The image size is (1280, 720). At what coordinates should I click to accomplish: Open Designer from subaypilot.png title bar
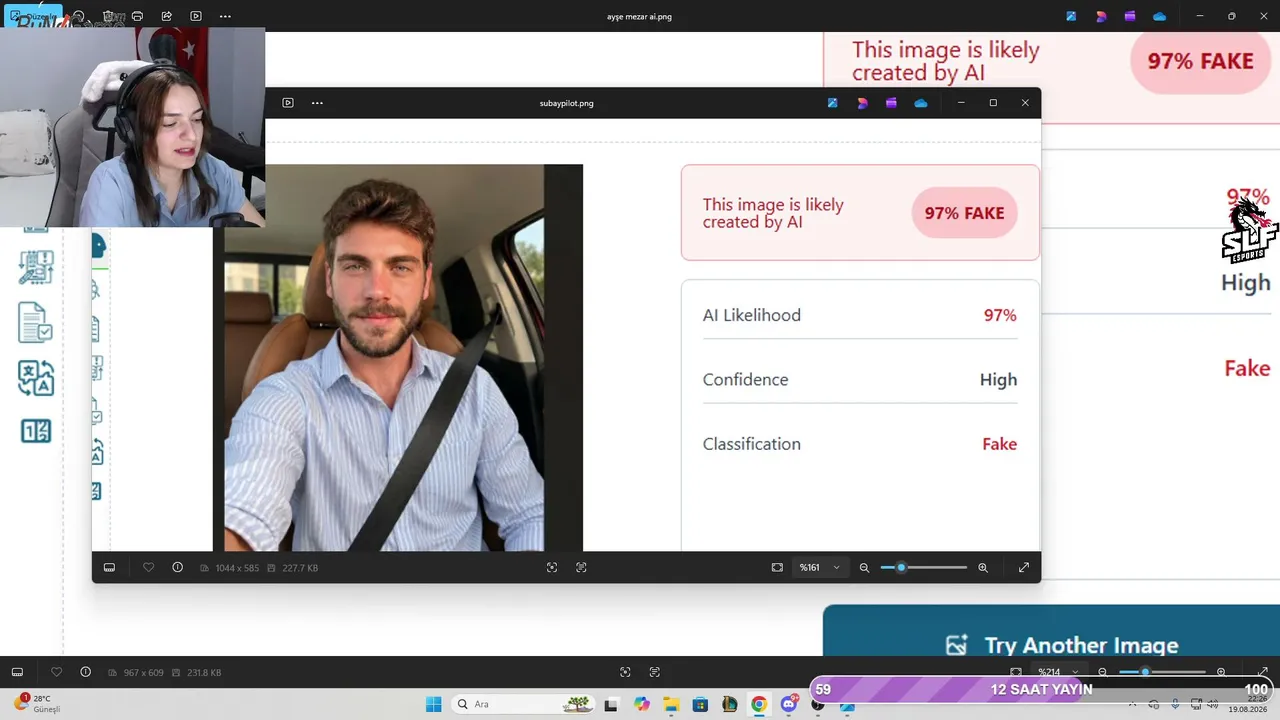pyautogui.click(x=832, y=103)
